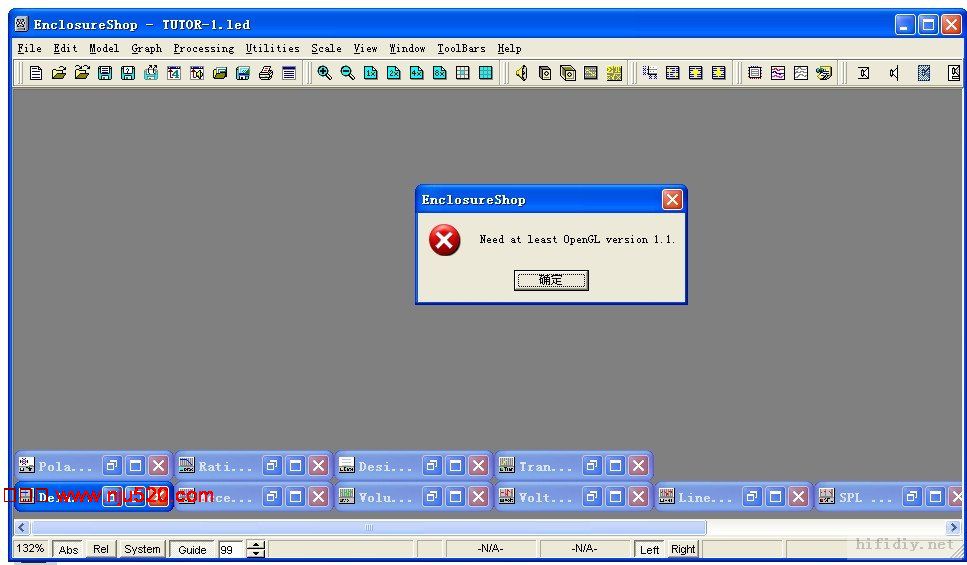Screen dimensions: 967x565
Task: Click the t4 window toolbar icon
Action: tap(174, 73)
